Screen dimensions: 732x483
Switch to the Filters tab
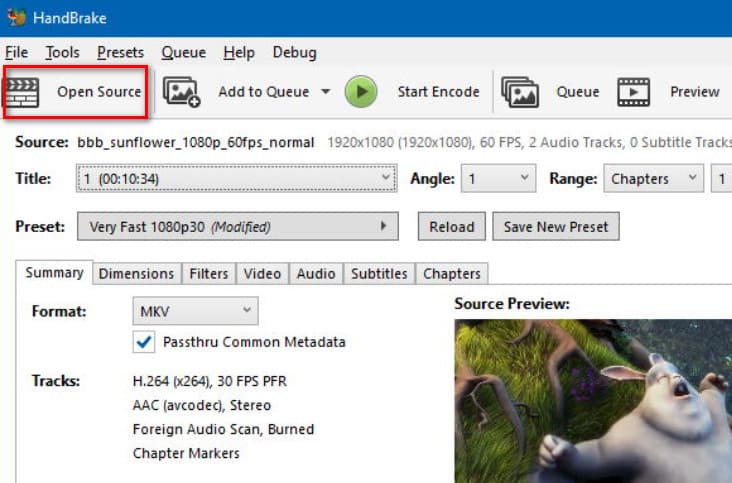209,273
